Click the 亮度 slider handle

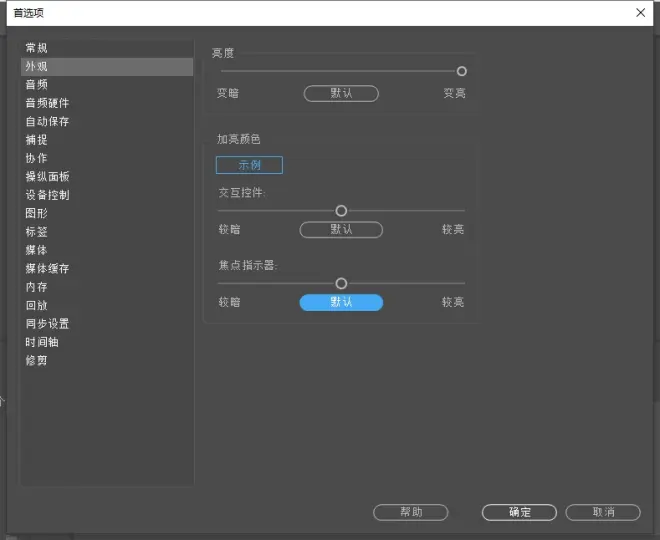click(461, 71)
